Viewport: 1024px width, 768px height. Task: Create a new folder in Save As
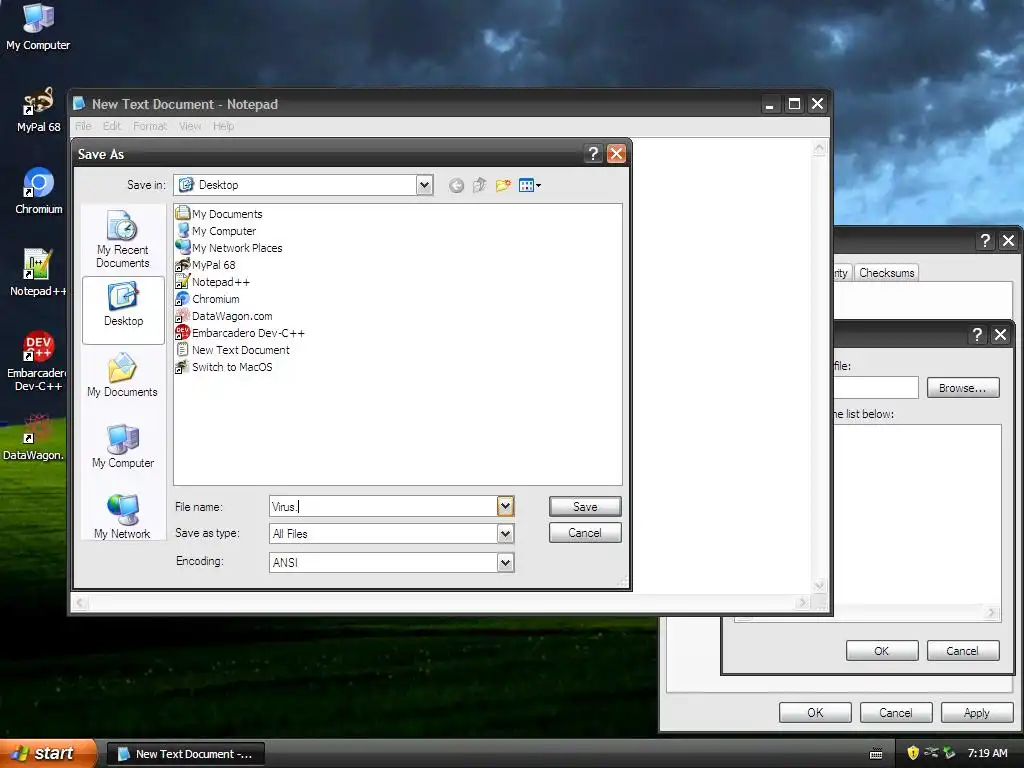(503, 185)
